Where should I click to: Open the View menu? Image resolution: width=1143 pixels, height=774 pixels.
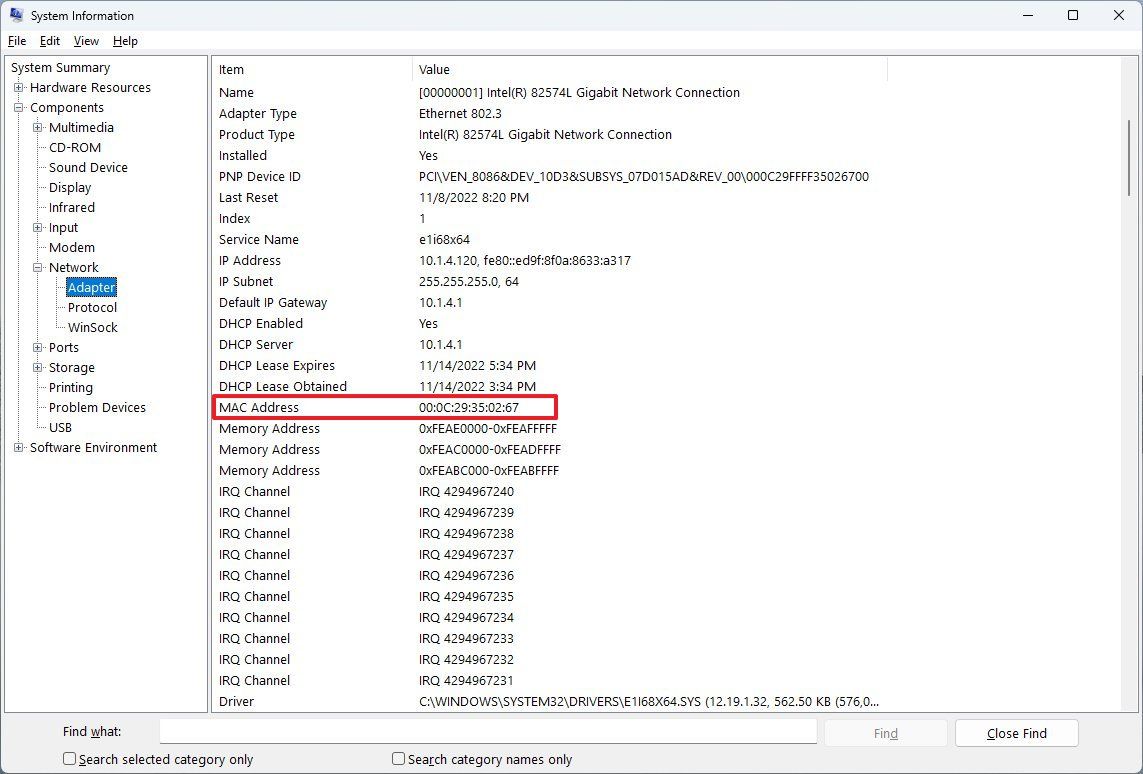(x=86, y=41)
